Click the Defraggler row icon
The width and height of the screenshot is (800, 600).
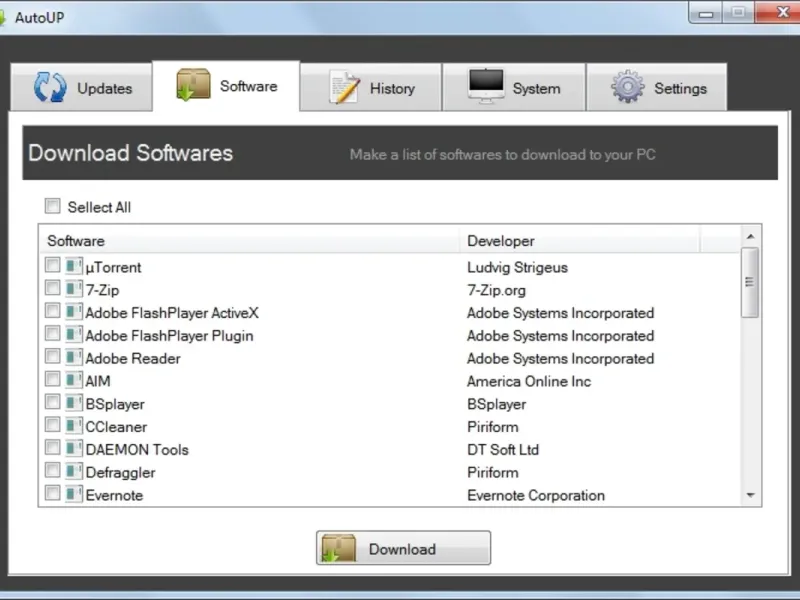coord(73,471)
